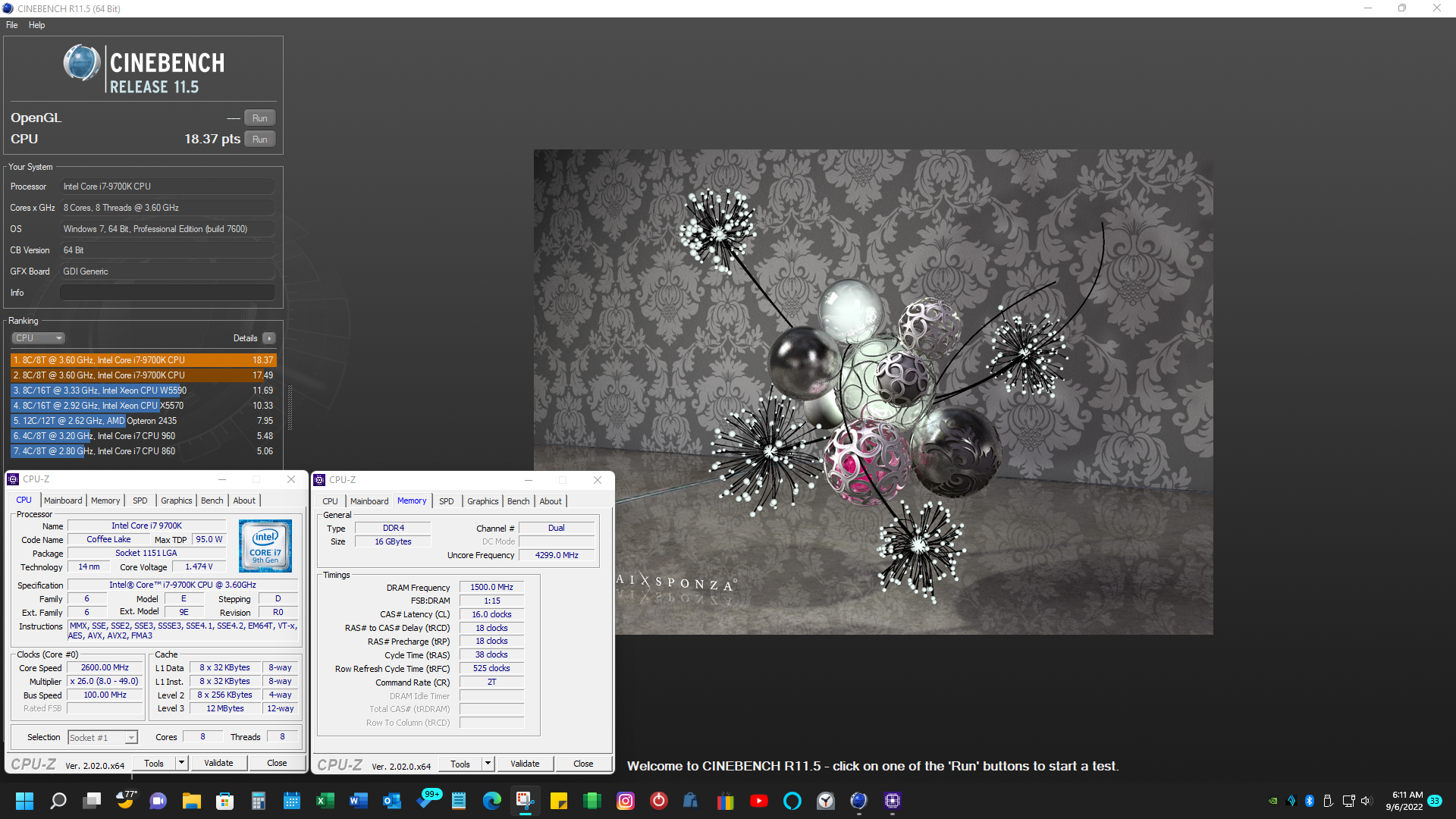This screenshot has height=819, width=1456.
Task: Switch to CPU tab in right CPU-Z
Action: (330, 501)
